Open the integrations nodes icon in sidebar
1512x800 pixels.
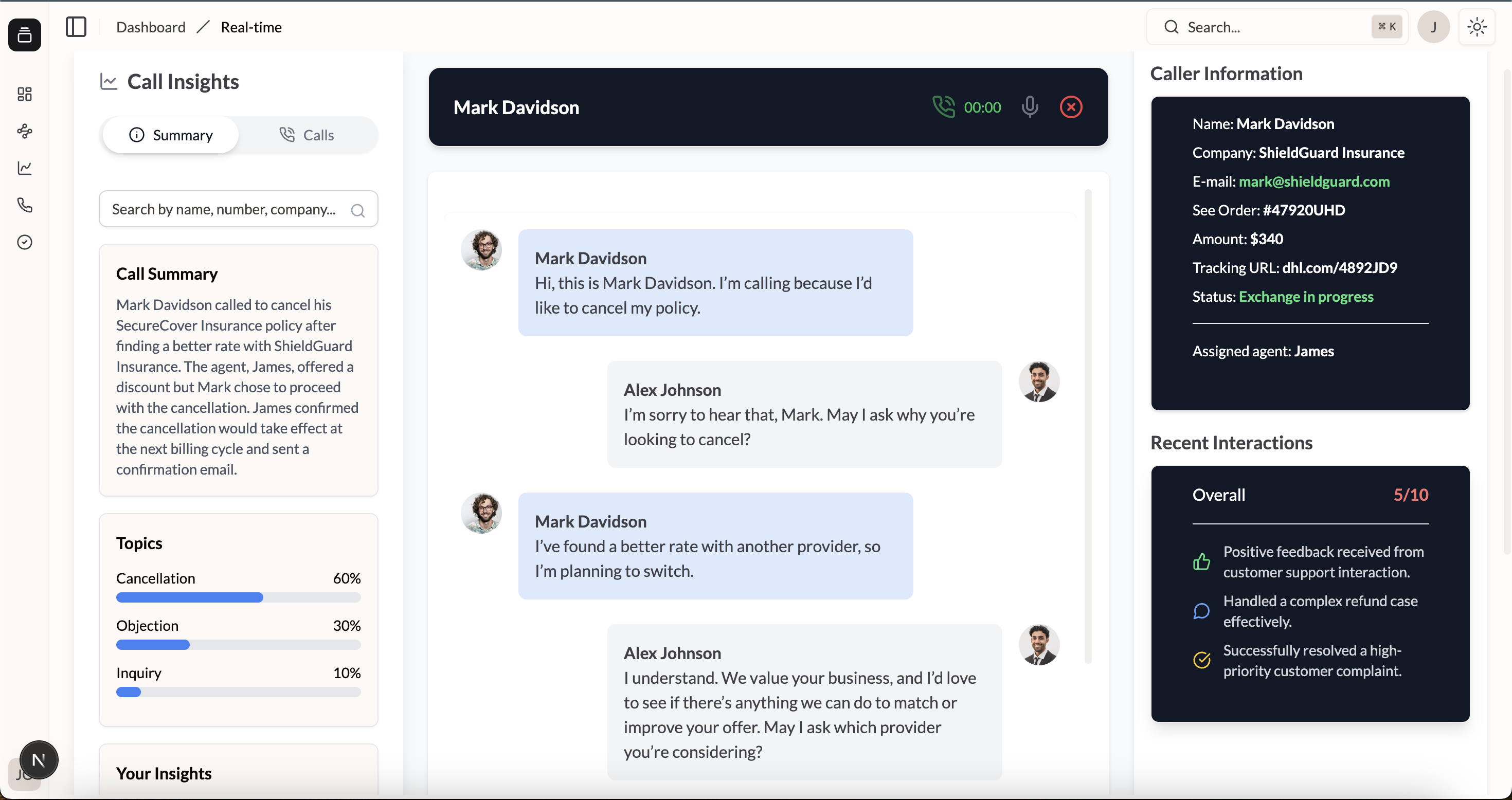(25, 131)
